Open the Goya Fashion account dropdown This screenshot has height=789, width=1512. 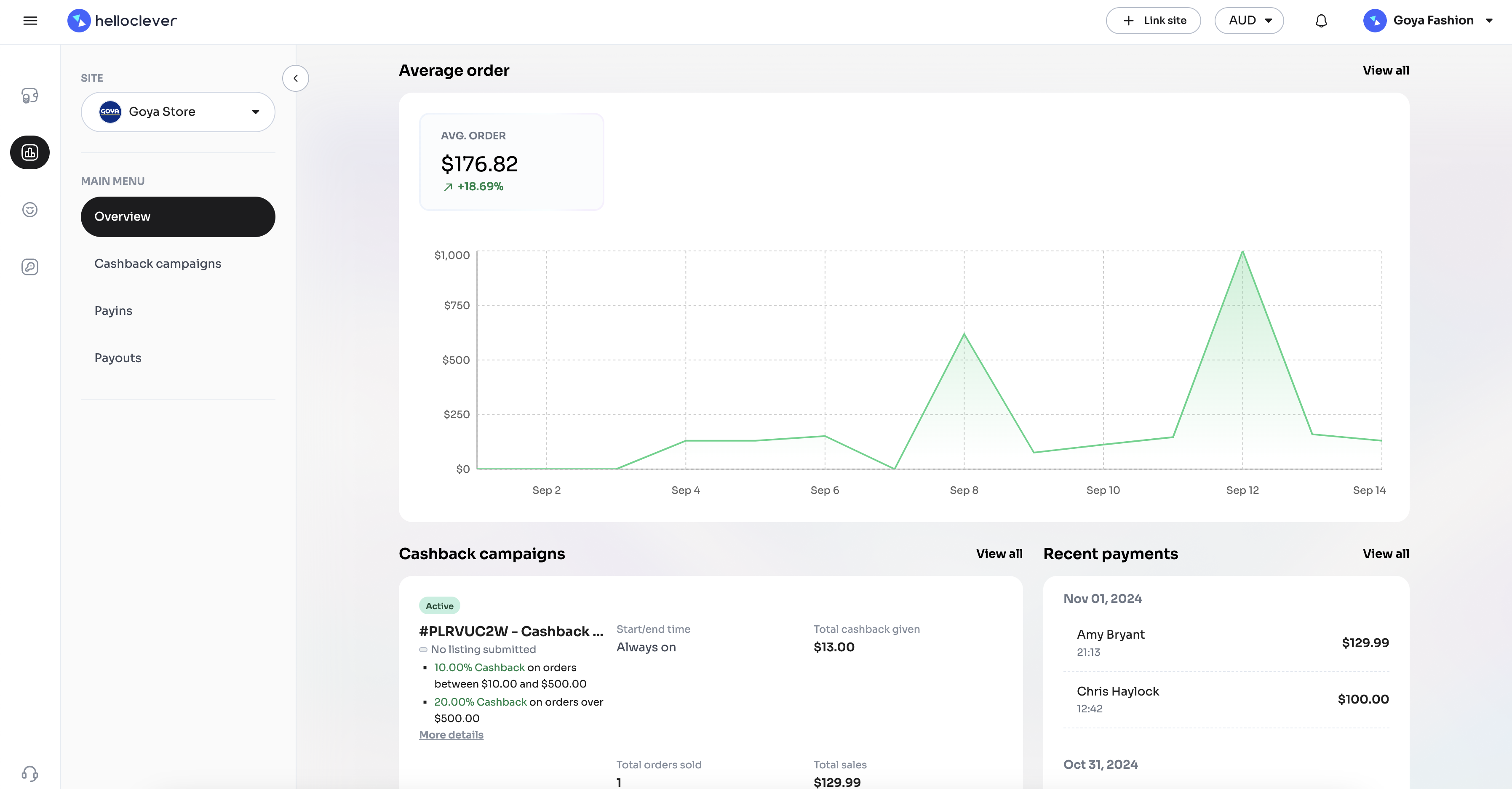(1427, 21)
